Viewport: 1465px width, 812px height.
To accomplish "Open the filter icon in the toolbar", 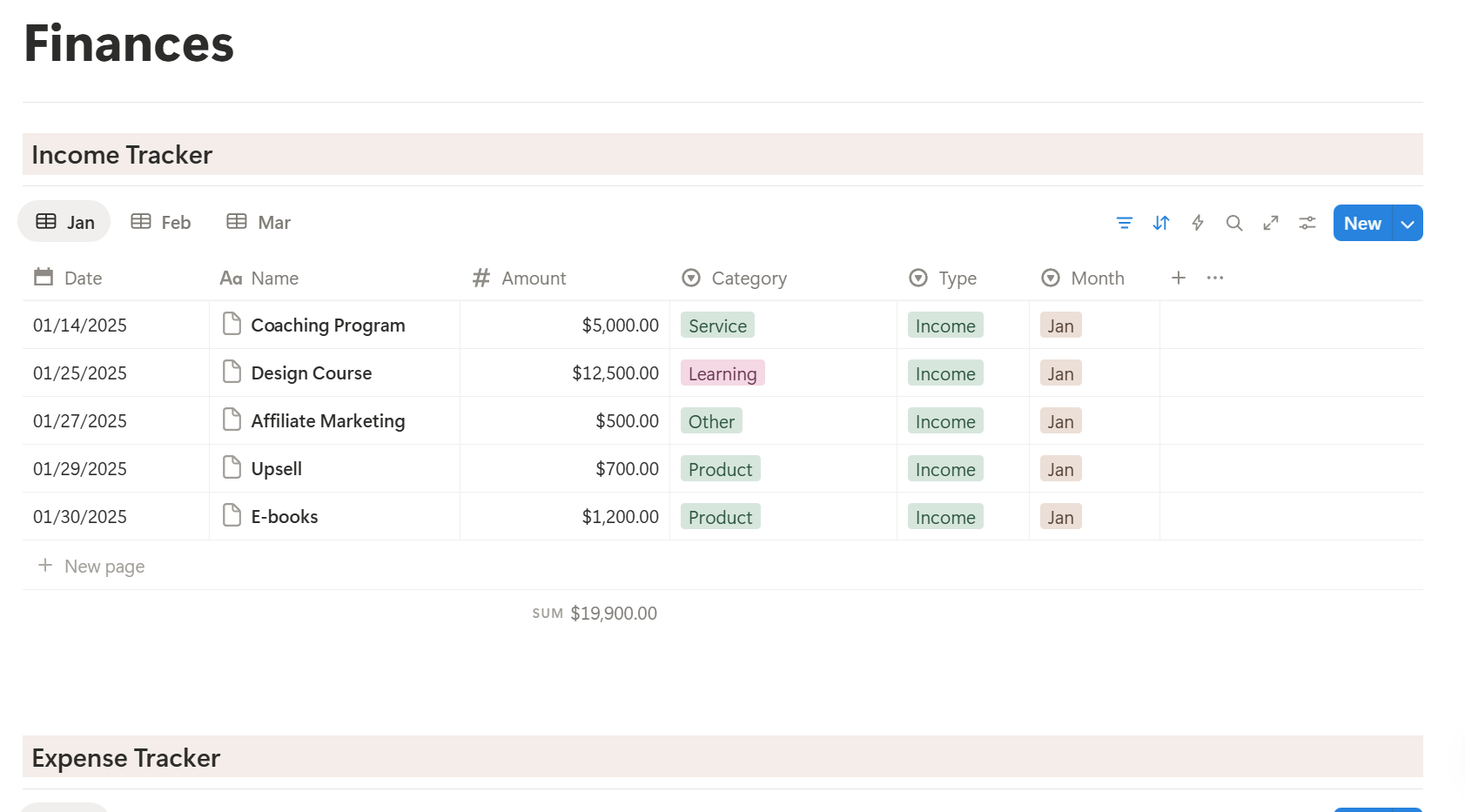I will click(x=1124, y=223).
